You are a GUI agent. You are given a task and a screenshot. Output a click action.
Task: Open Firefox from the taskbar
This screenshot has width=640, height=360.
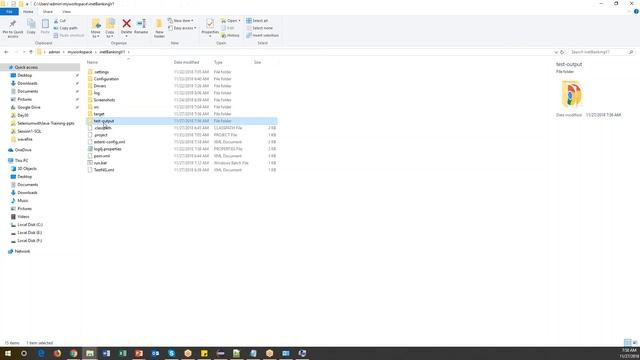(57, 353)
